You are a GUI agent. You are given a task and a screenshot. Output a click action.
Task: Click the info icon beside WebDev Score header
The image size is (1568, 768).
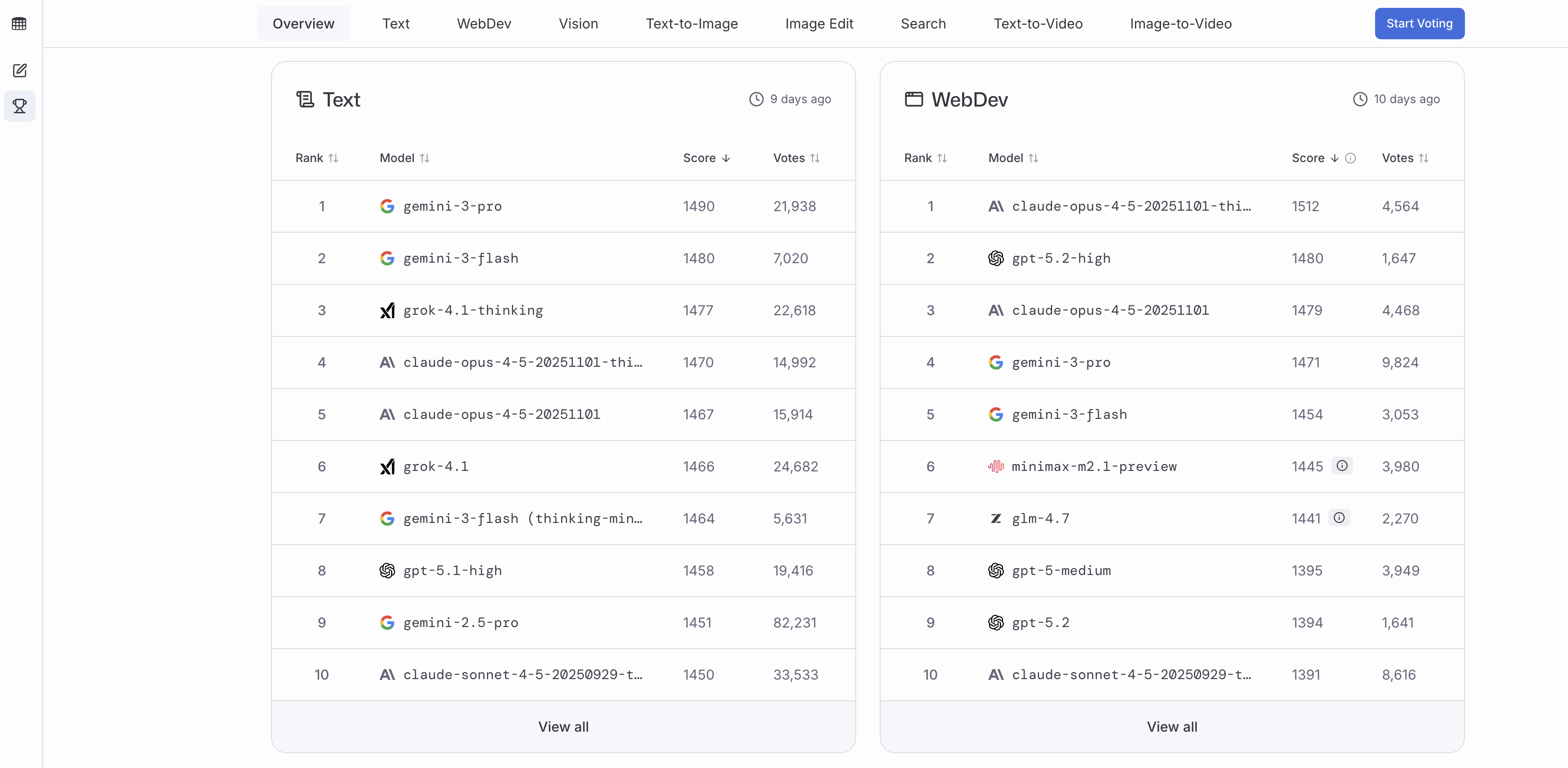click(x=1350, y=158)
